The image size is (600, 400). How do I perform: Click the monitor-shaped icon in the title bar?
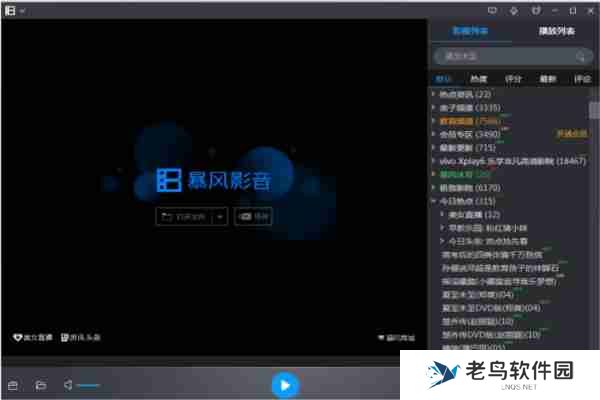492,11
